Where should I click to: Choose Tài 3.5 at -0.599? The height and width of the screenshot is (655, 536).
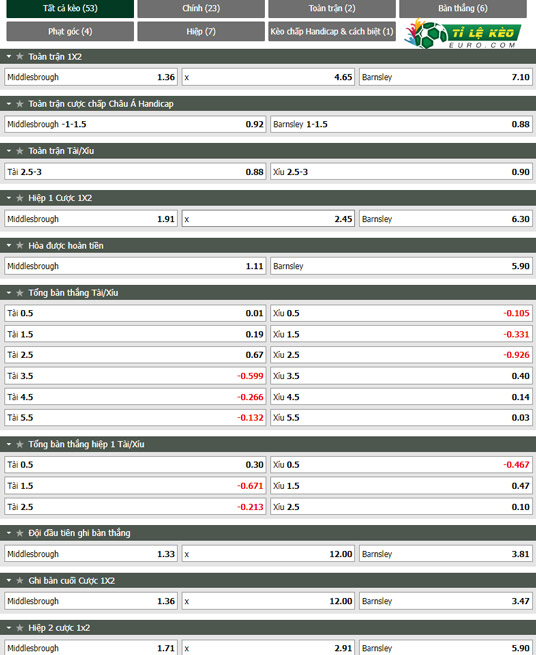[x=135, y=376]
